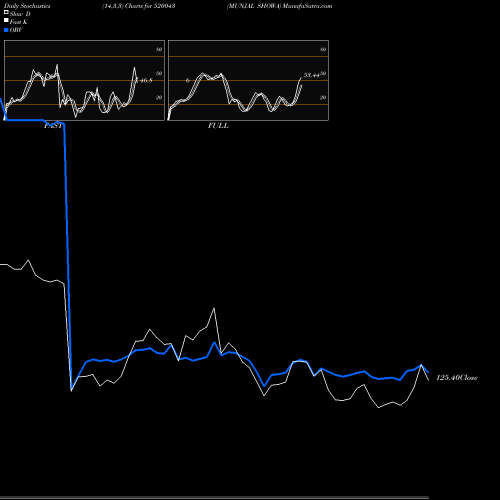Click the 'Slow D' legend label

(20, 14)
